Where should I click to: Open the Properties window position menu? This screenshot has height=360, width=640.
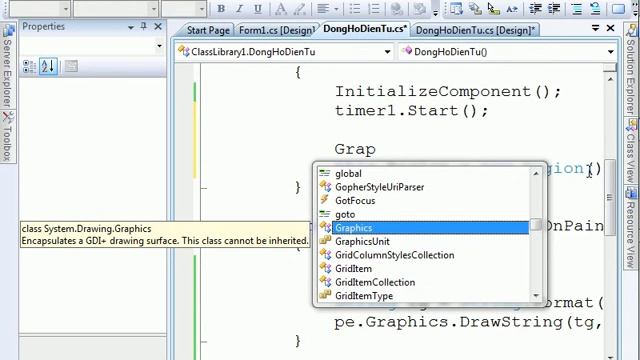(131, 27)
